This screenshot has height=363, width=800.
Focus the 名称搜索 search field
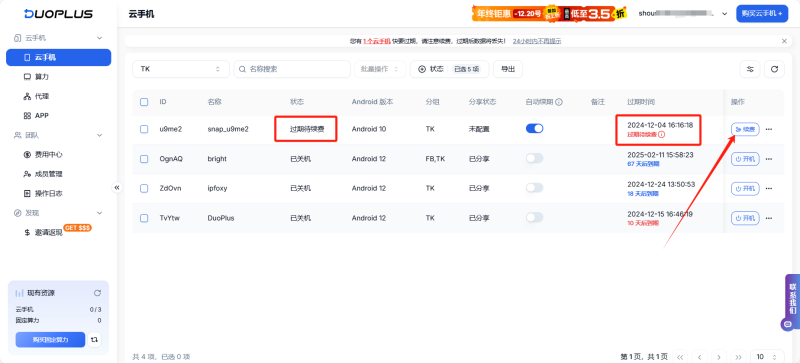292,69
